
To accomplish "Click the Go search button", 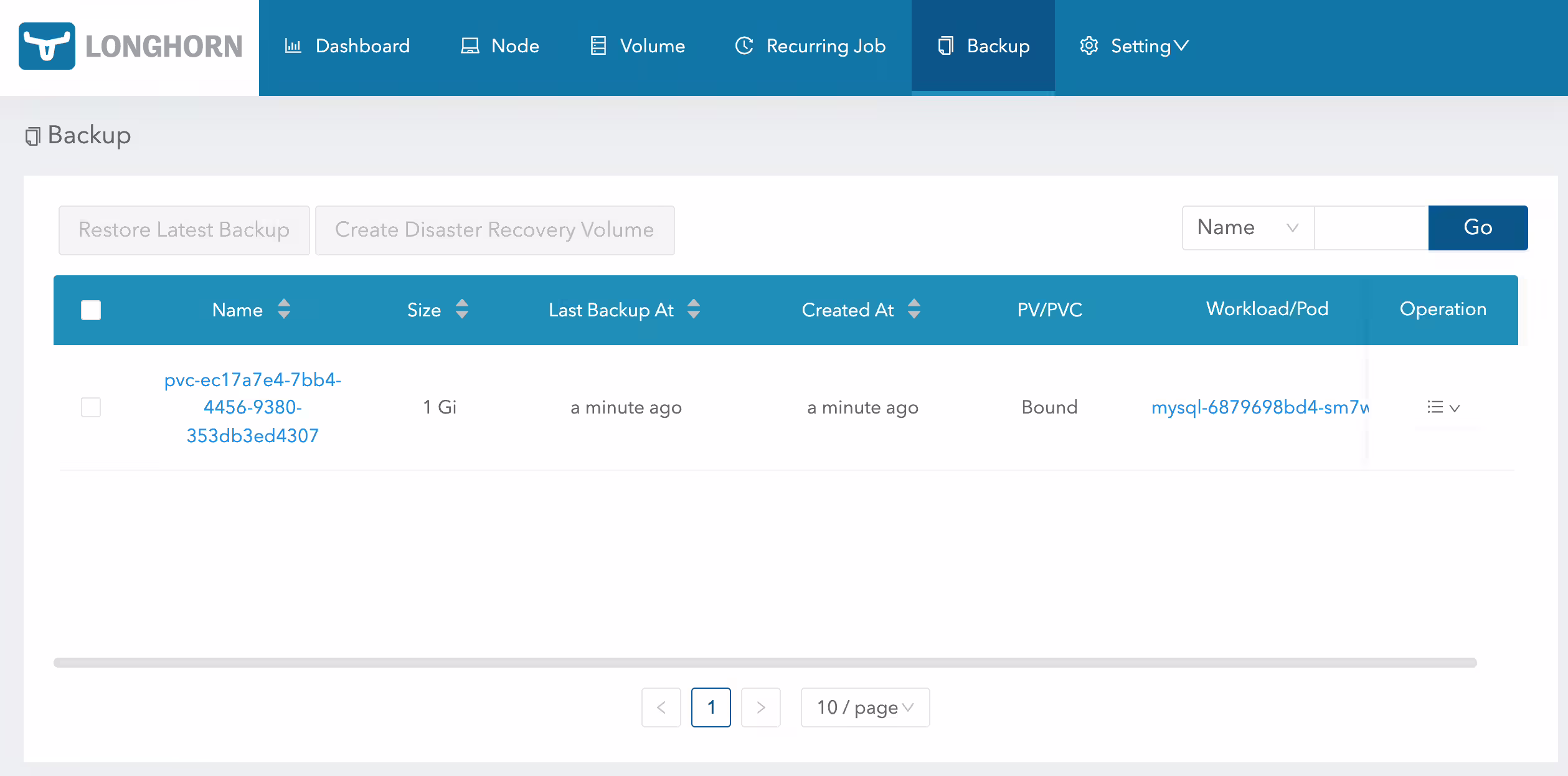I will [1478, 228].
